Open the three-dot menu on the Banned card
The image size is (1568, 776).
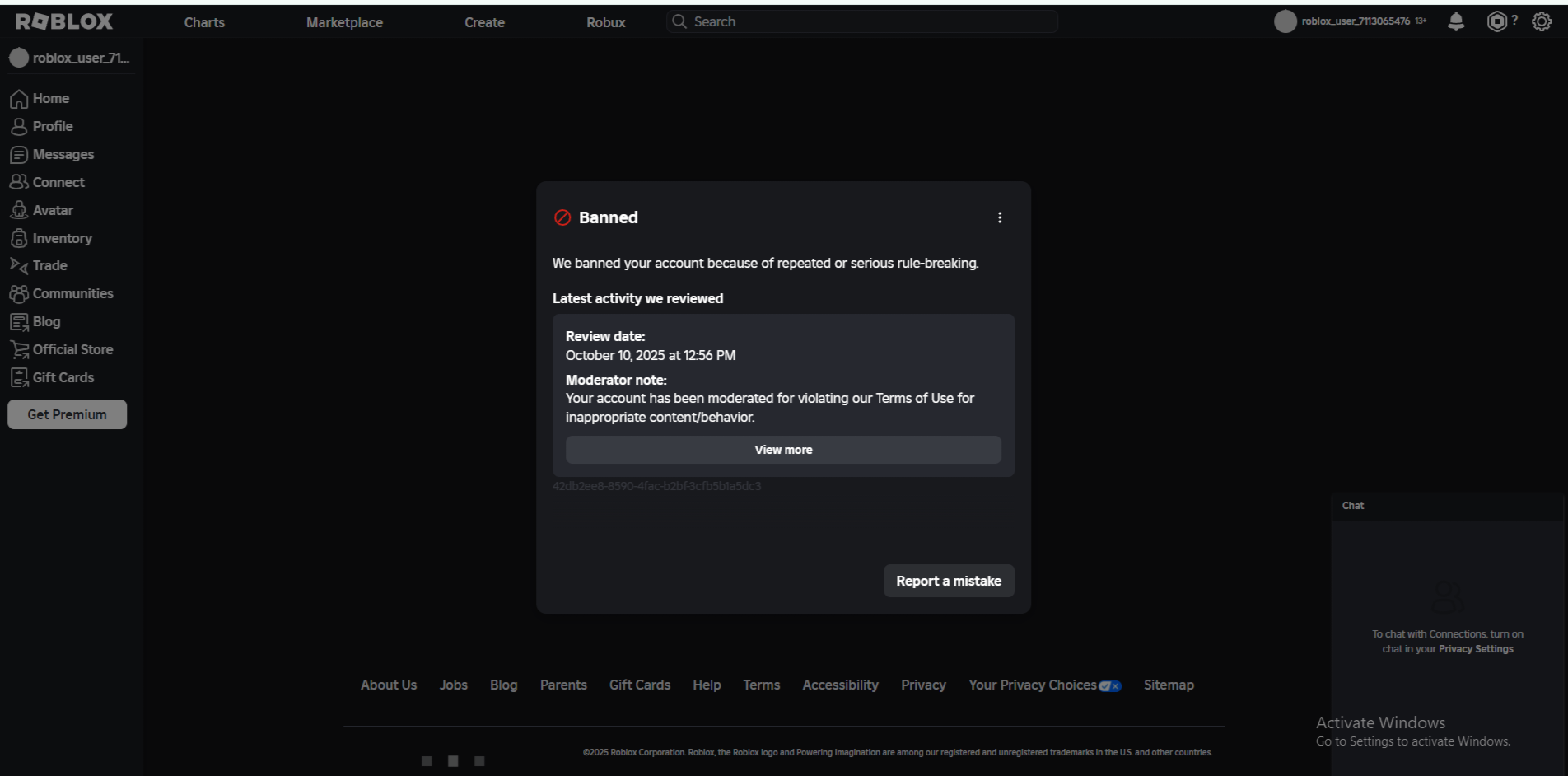[x=1000, y=217]
